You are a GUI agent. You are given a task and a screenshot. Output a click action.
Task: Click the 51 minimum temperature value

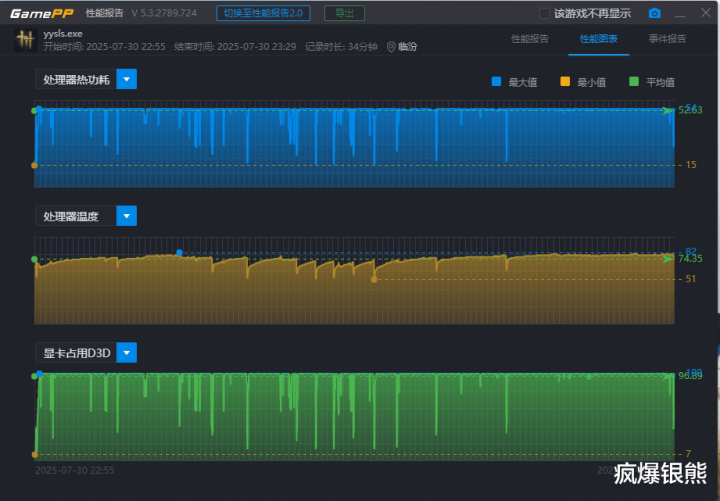coord(691,279)
